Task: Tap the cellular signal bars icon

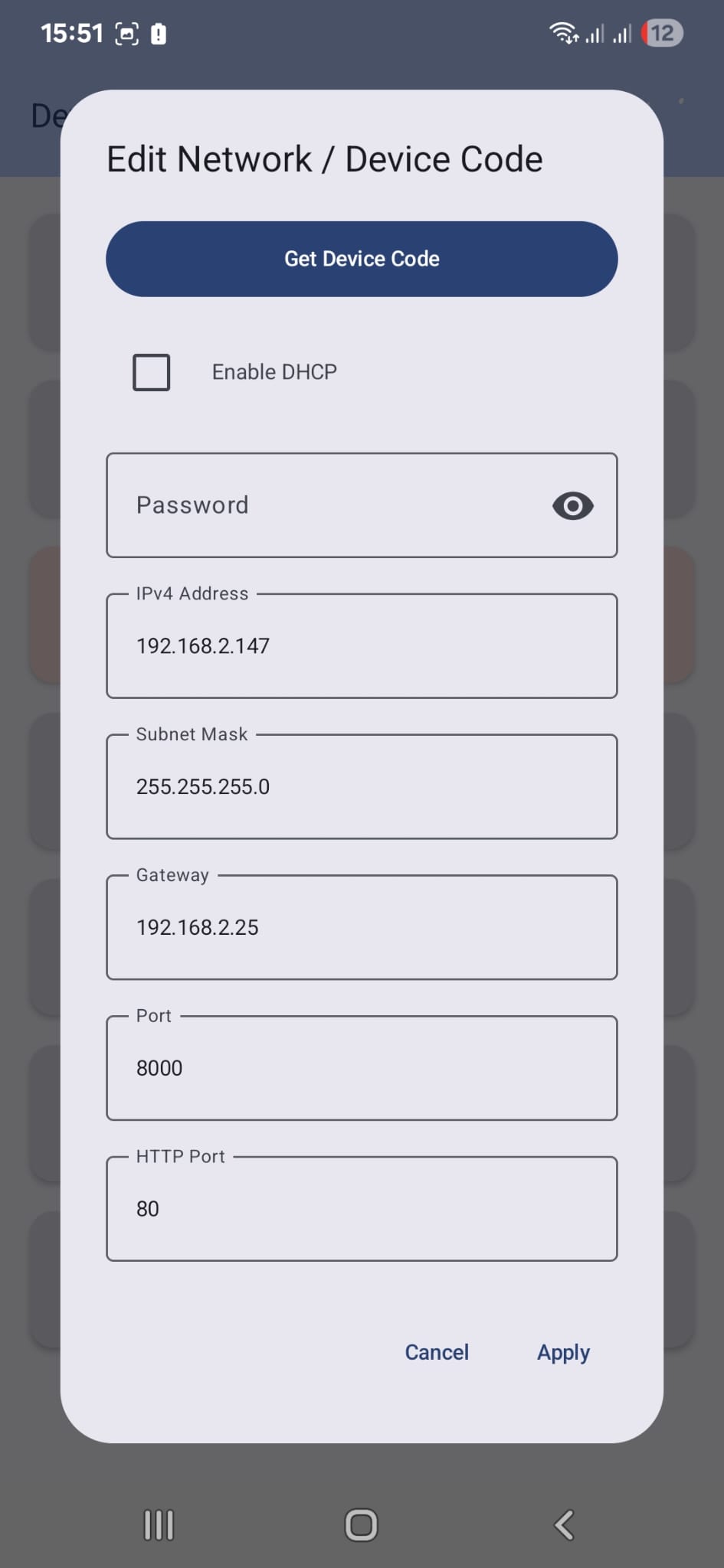Action: click(x=595, y=34)
